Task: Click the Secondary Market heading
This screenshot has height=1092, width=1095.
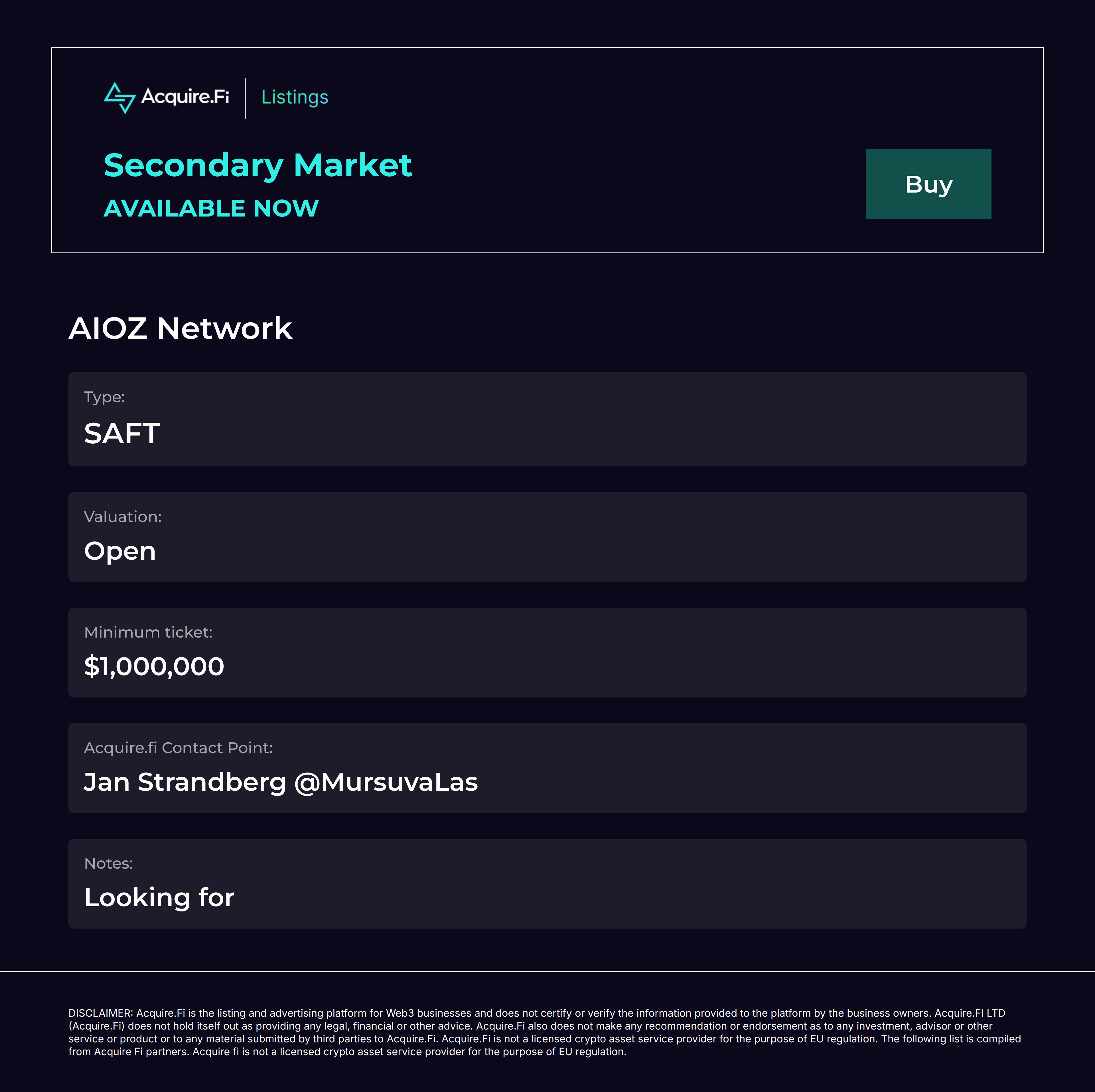Action: coord(258,165)
